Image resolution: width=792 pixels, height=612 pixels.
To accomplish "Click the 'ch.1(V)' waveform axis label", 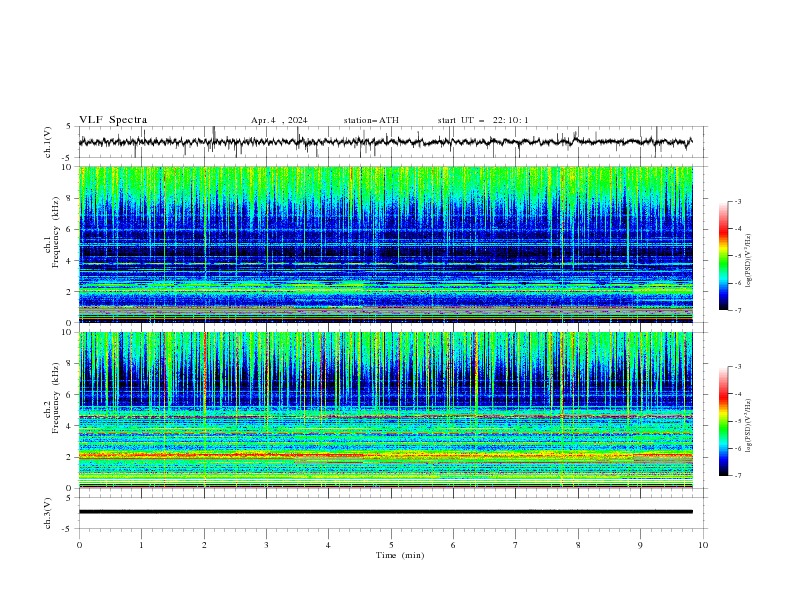I will (48, 142).
